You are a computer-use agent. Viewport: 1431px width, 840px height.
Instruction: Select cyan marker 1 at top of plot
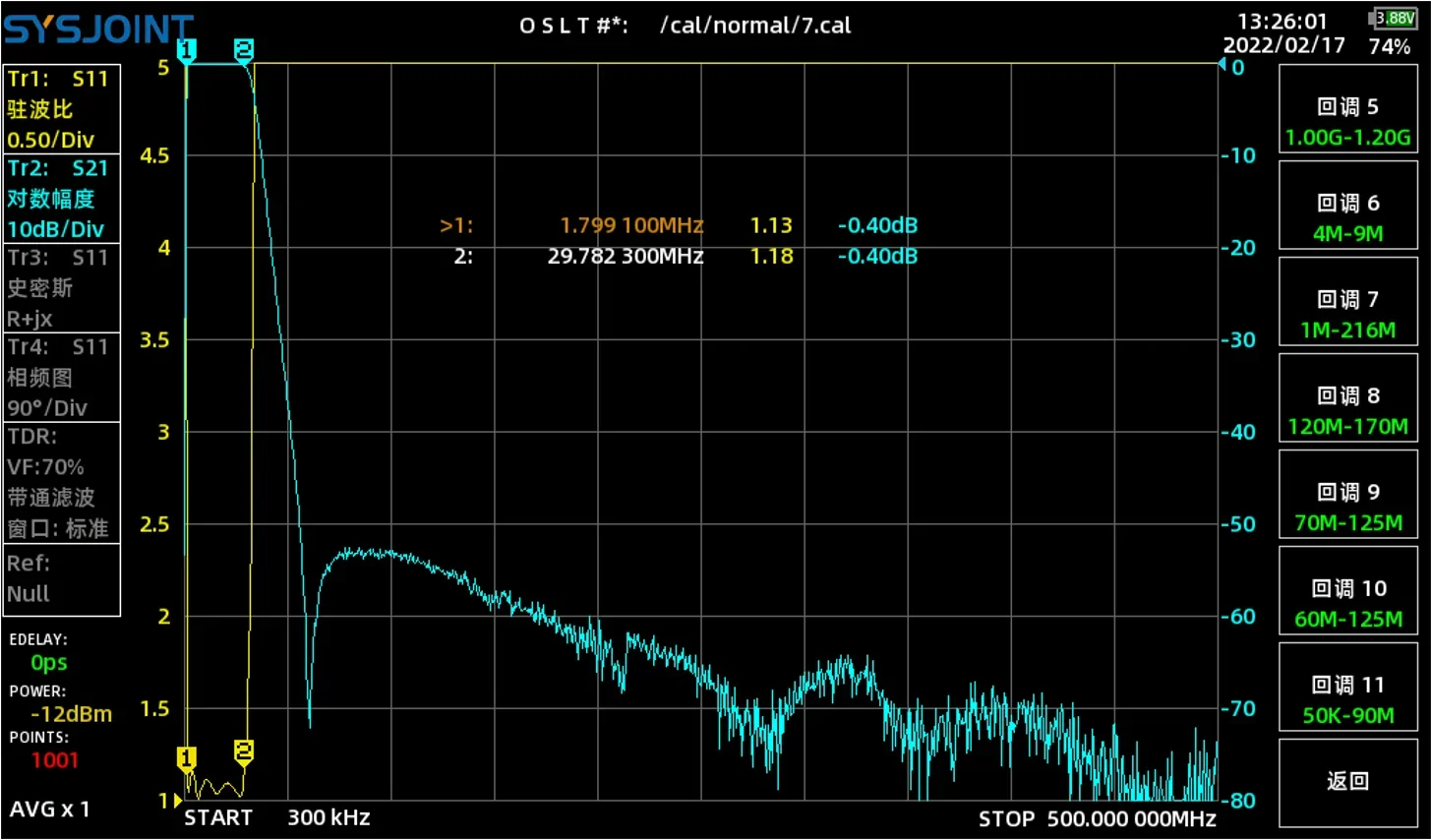(186, 50)
